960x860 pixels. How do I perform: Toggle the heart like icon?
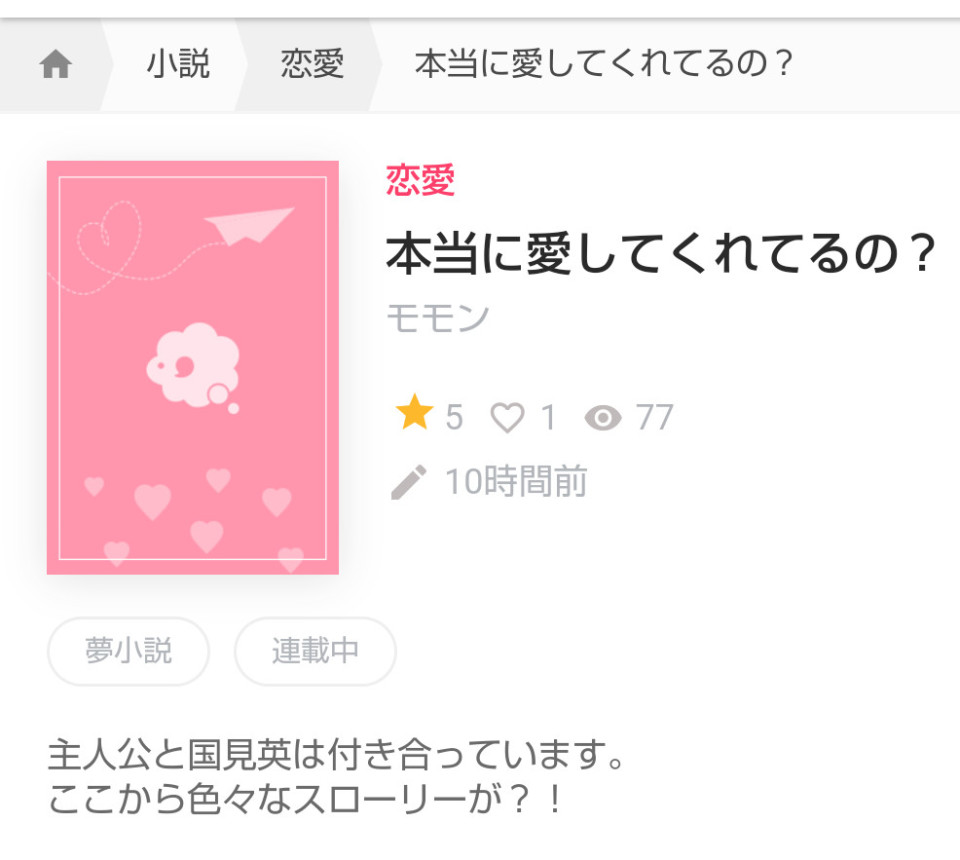point(508,417)
